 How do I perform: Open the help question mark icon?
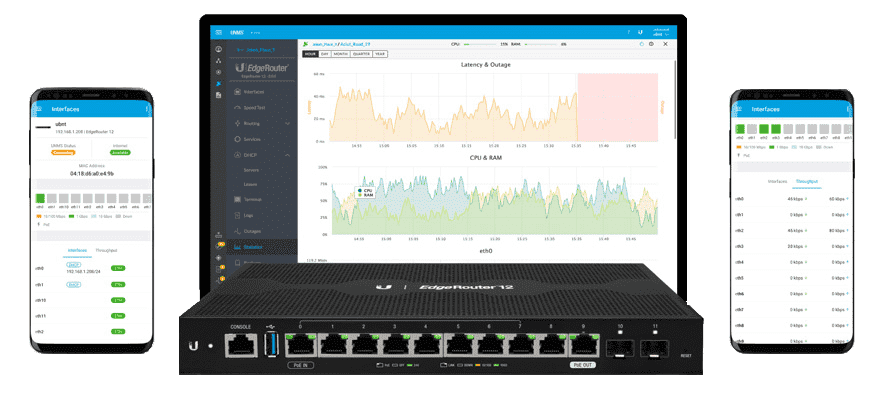click(x=628, y=32)
